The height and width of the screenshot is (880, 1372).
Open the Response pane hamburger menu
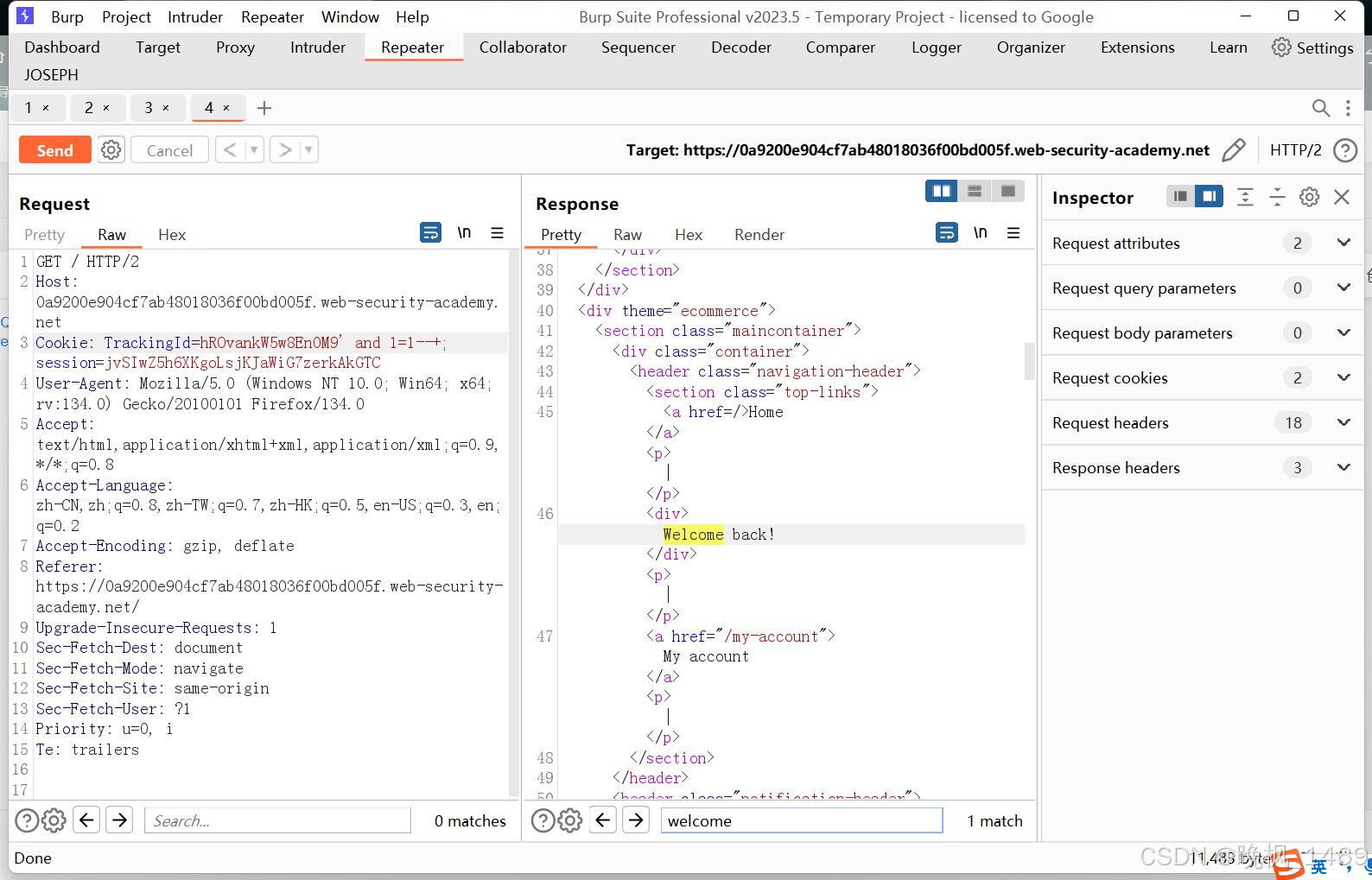pos(1013,232)
